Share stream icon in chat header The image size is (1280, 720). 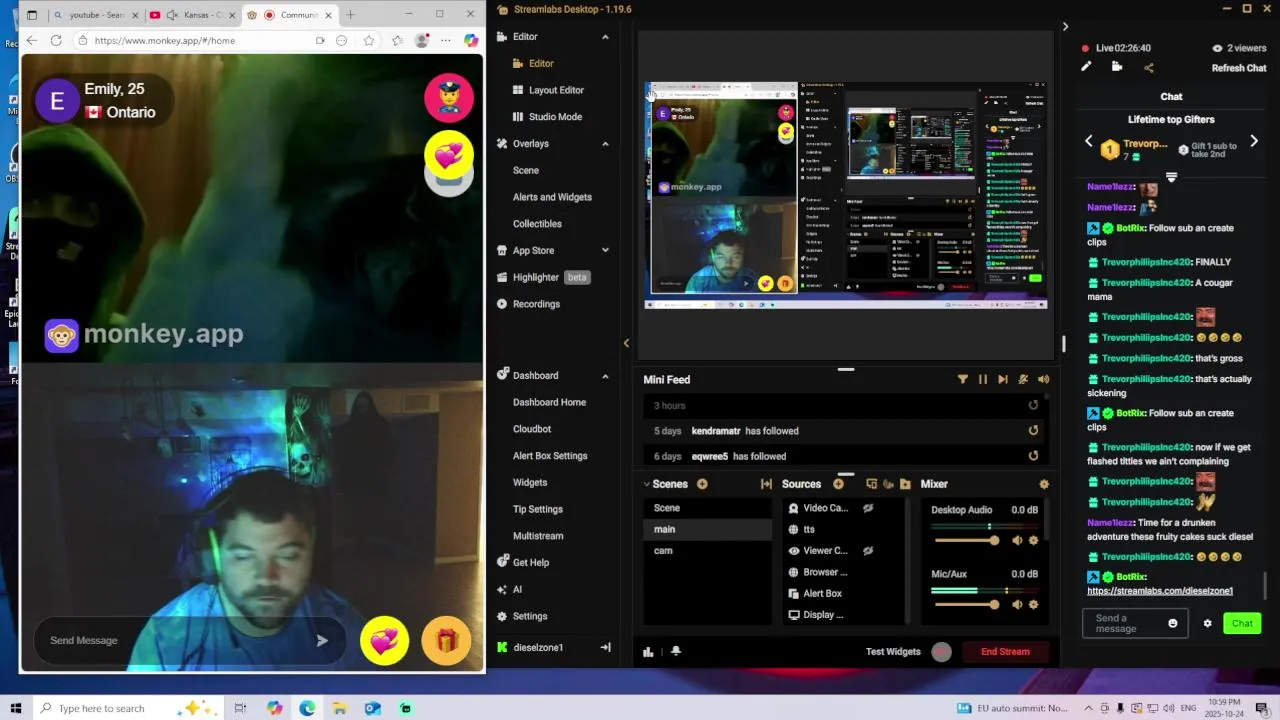(x=1148, y=67)
